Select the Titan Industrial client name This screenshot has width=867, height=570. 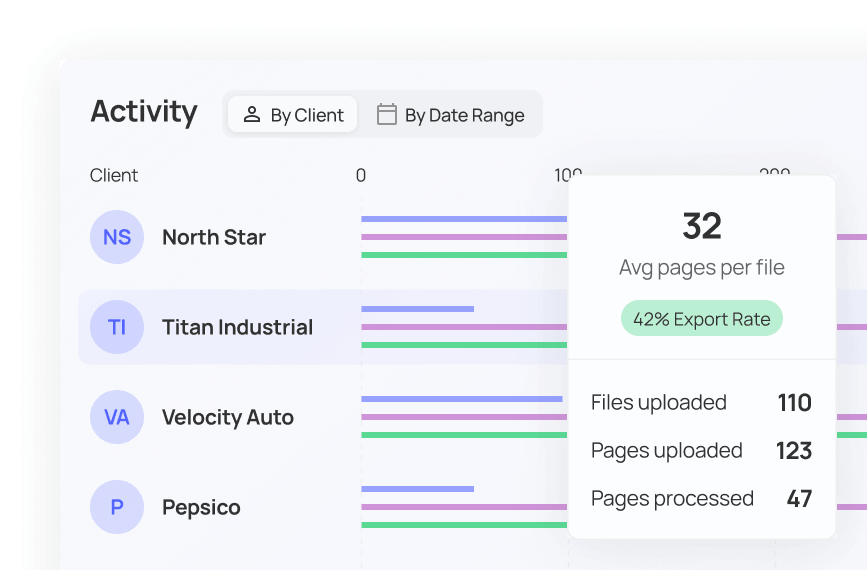click(x=237, y=327)
